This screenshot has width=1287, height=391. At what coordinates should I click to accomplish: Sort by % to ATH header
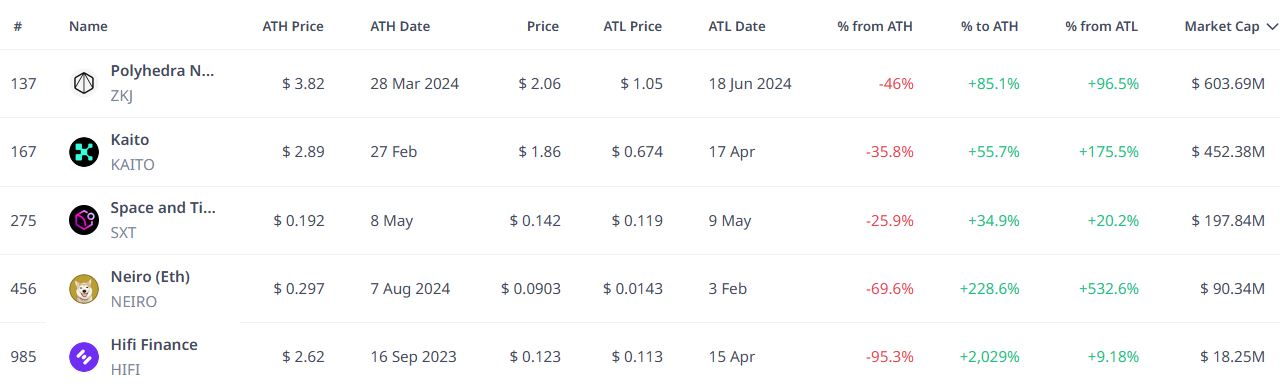click(x=990, y=27)
